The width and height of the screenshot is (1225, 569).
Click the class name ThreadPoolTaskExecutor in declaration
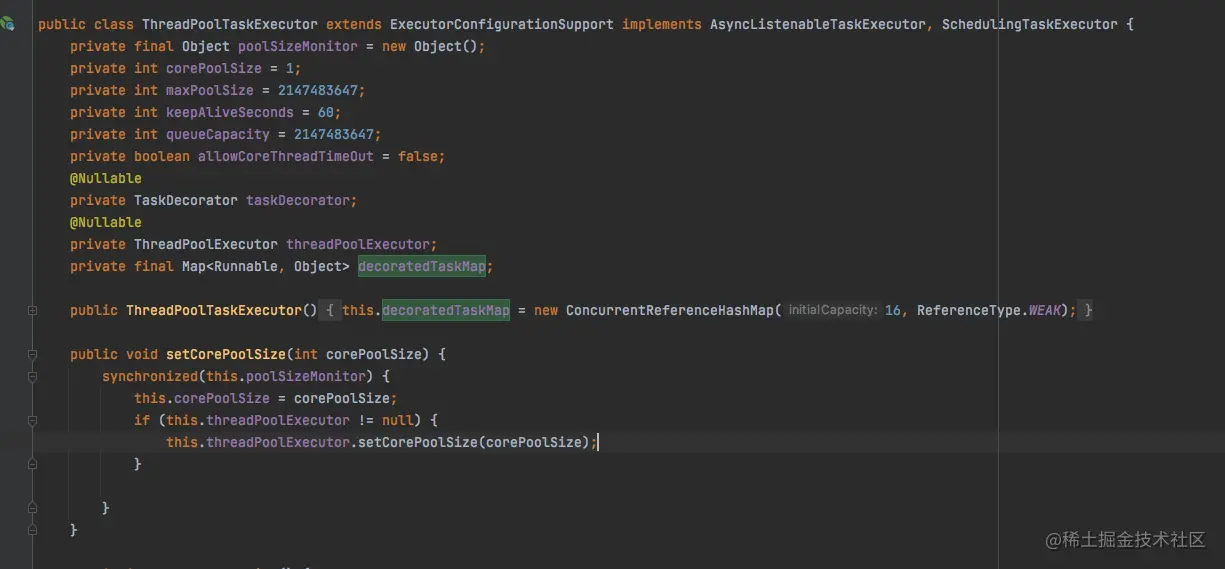[x=230, y=24]
